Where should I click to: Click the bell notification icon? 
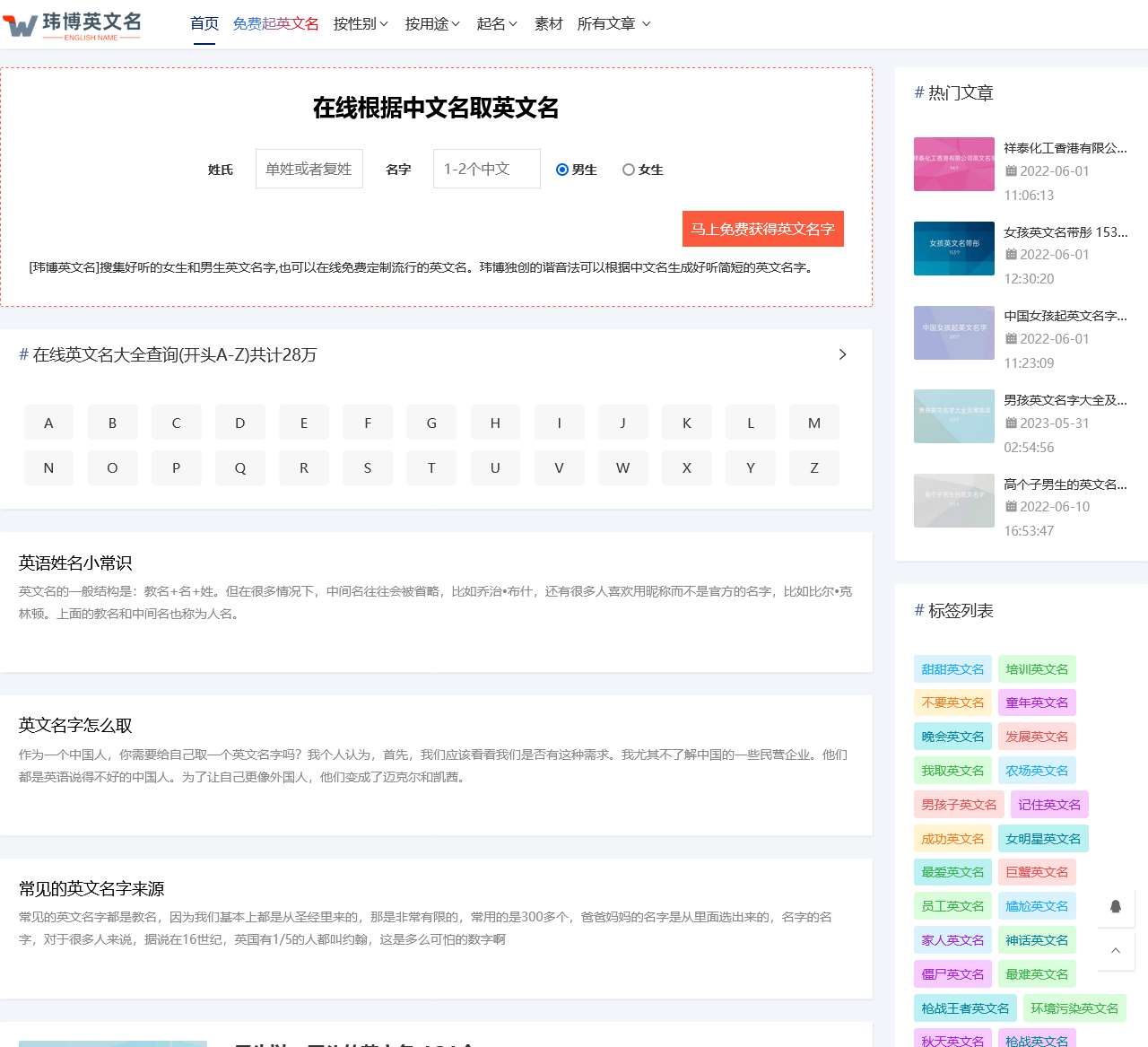1116,906
